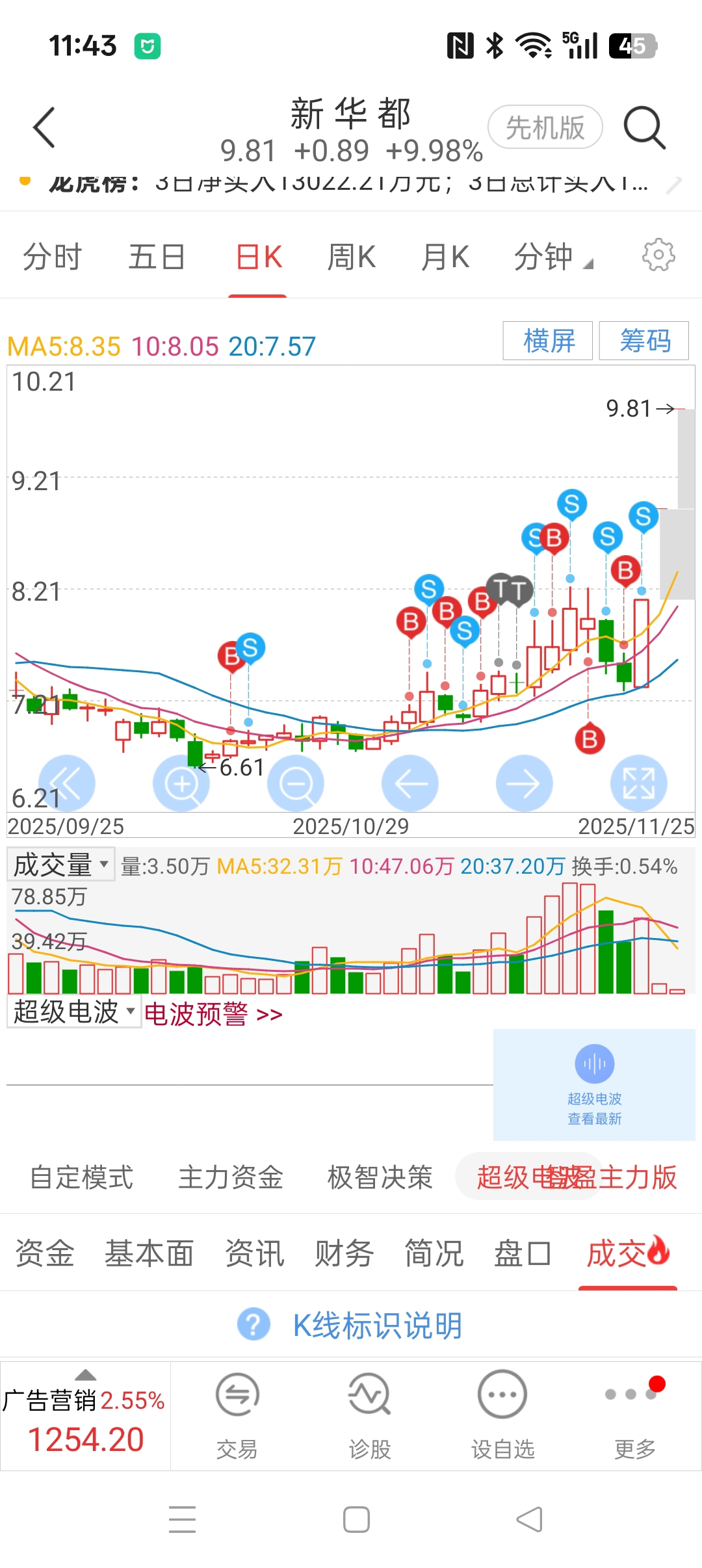Tap the back arrow icon
The image size is (702, 1568).
[x=44, y=127]
